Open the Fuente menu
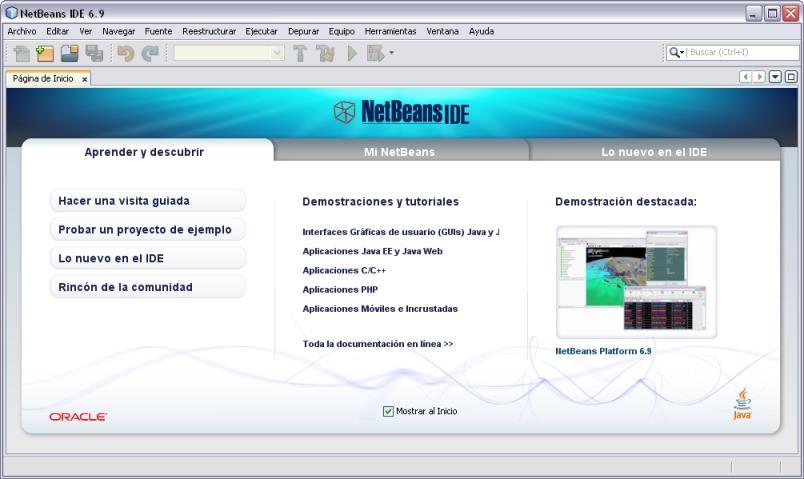Screen dimensions: 804x479 (x=158, y=31)
